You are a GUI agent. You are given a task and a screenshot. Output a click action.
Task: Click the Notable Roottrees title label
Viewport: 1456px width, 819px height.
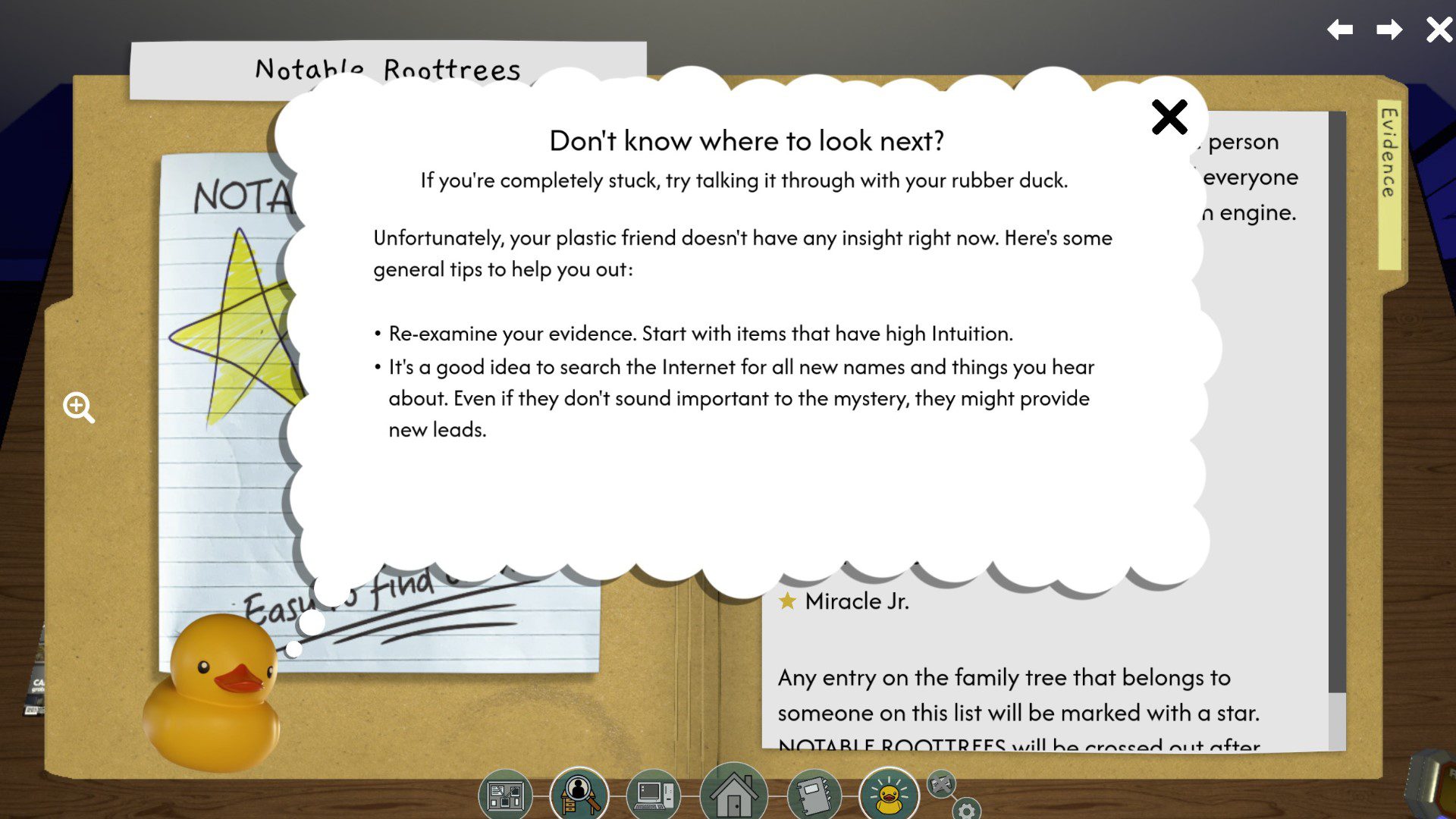tap(388, 70)
